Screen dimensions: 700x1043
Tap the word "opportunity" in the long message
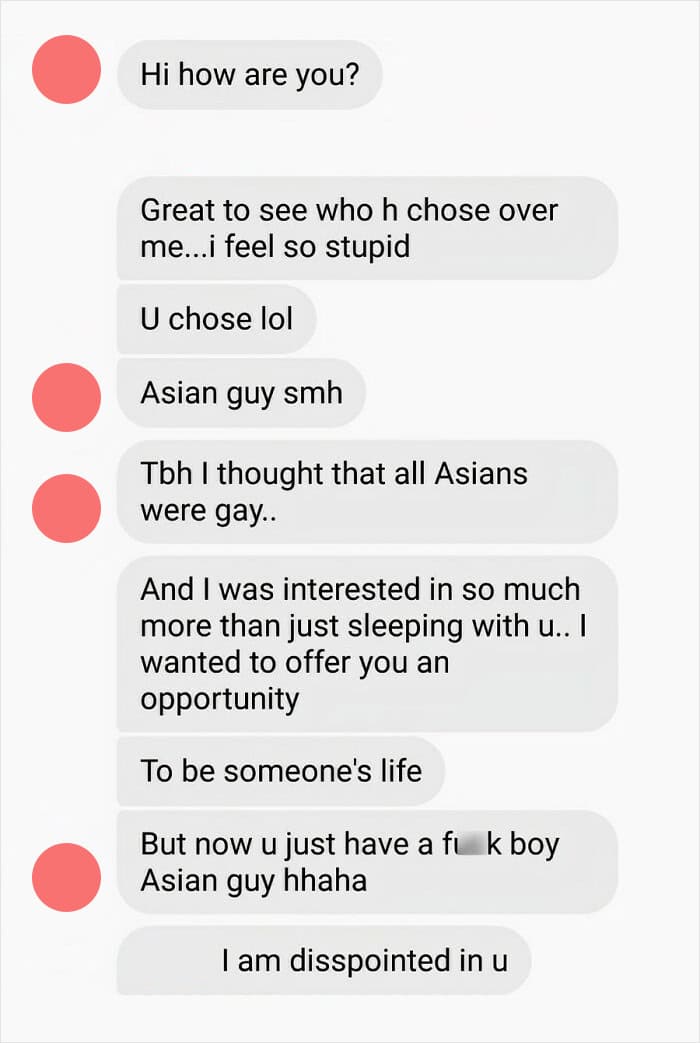click(220, 700)
